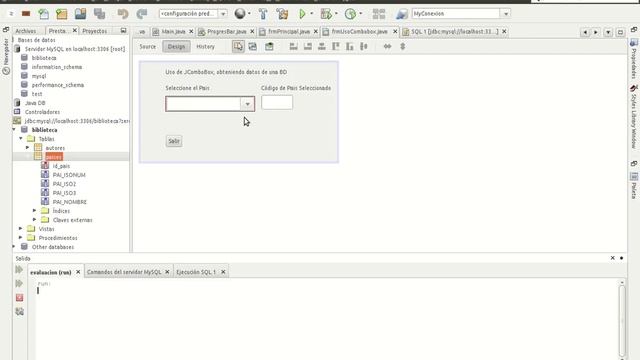Image resolution: width=640 pixels, height=360 pixels.
Task: Click the New File toolbar icon
Action: point(44,14)
